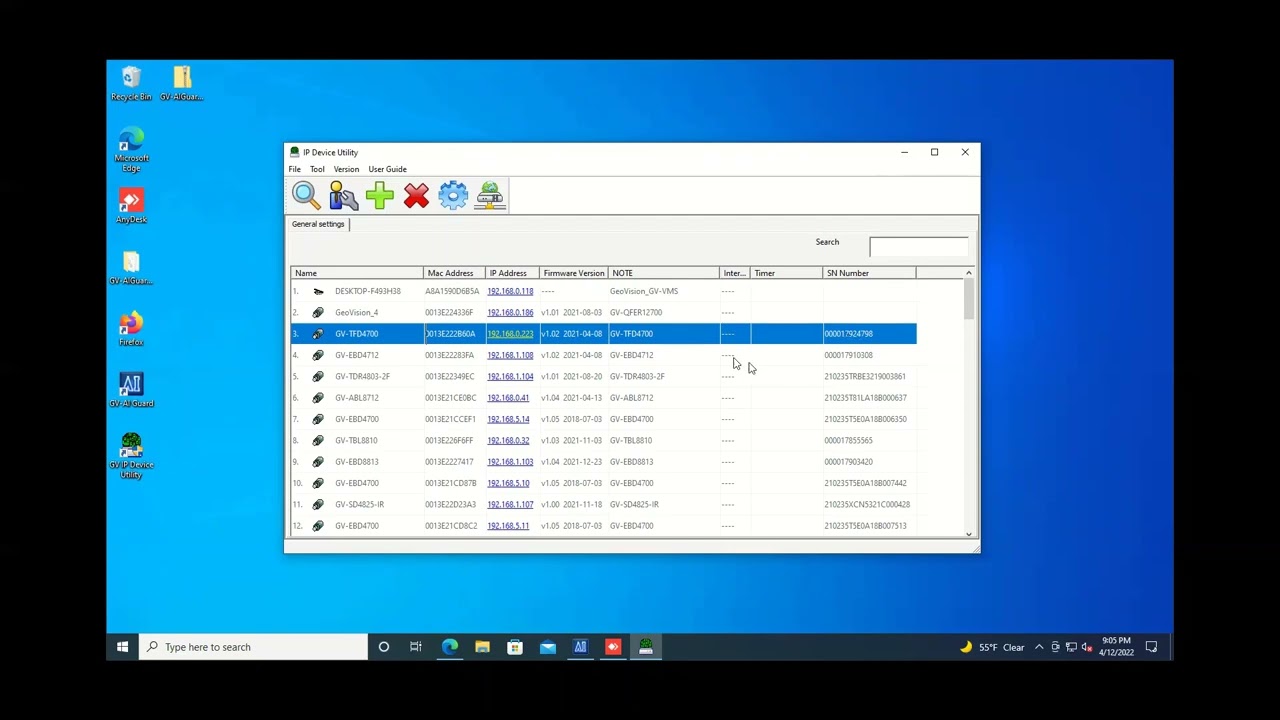Click the device list vertical scrollbar thumb

(968, 300)
